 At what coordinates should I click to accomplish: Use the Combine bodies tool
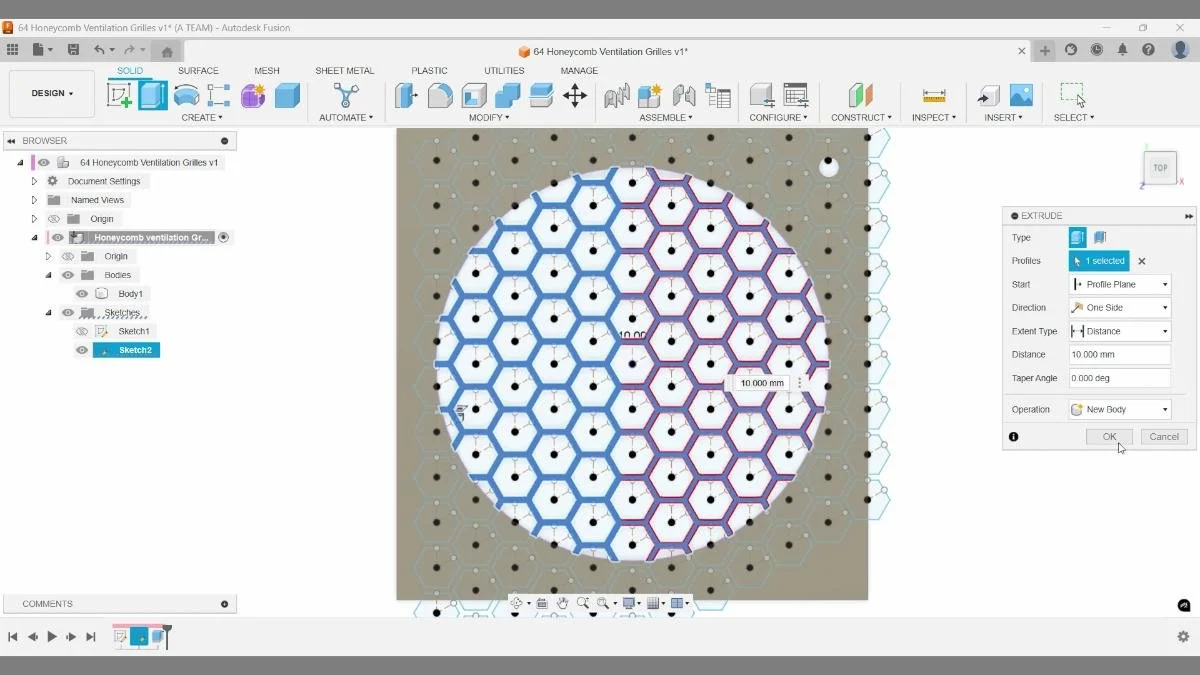tap(507, 95)
